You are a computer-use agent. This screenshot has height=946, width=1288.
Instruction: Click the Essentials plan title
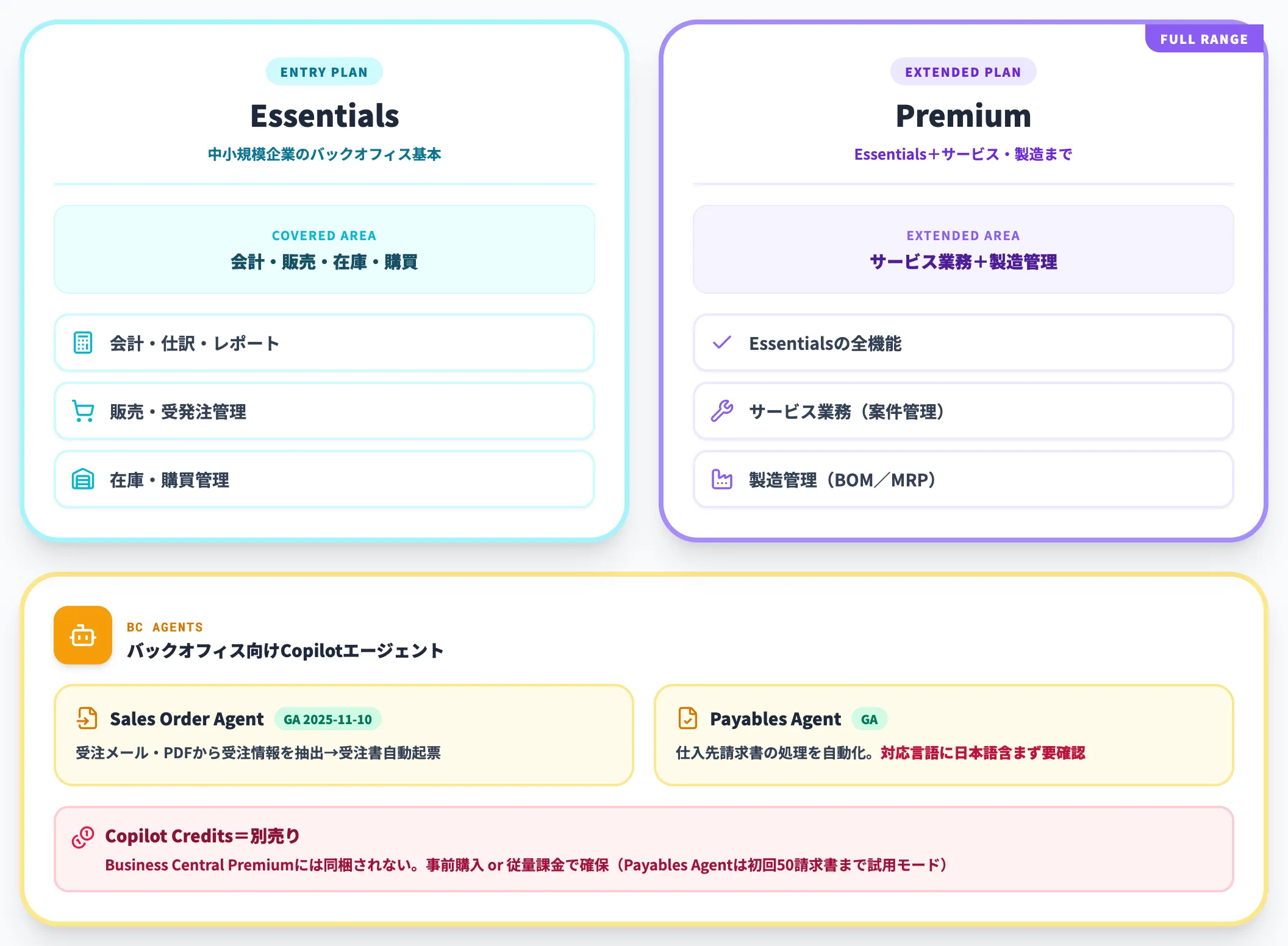point(324,116)
